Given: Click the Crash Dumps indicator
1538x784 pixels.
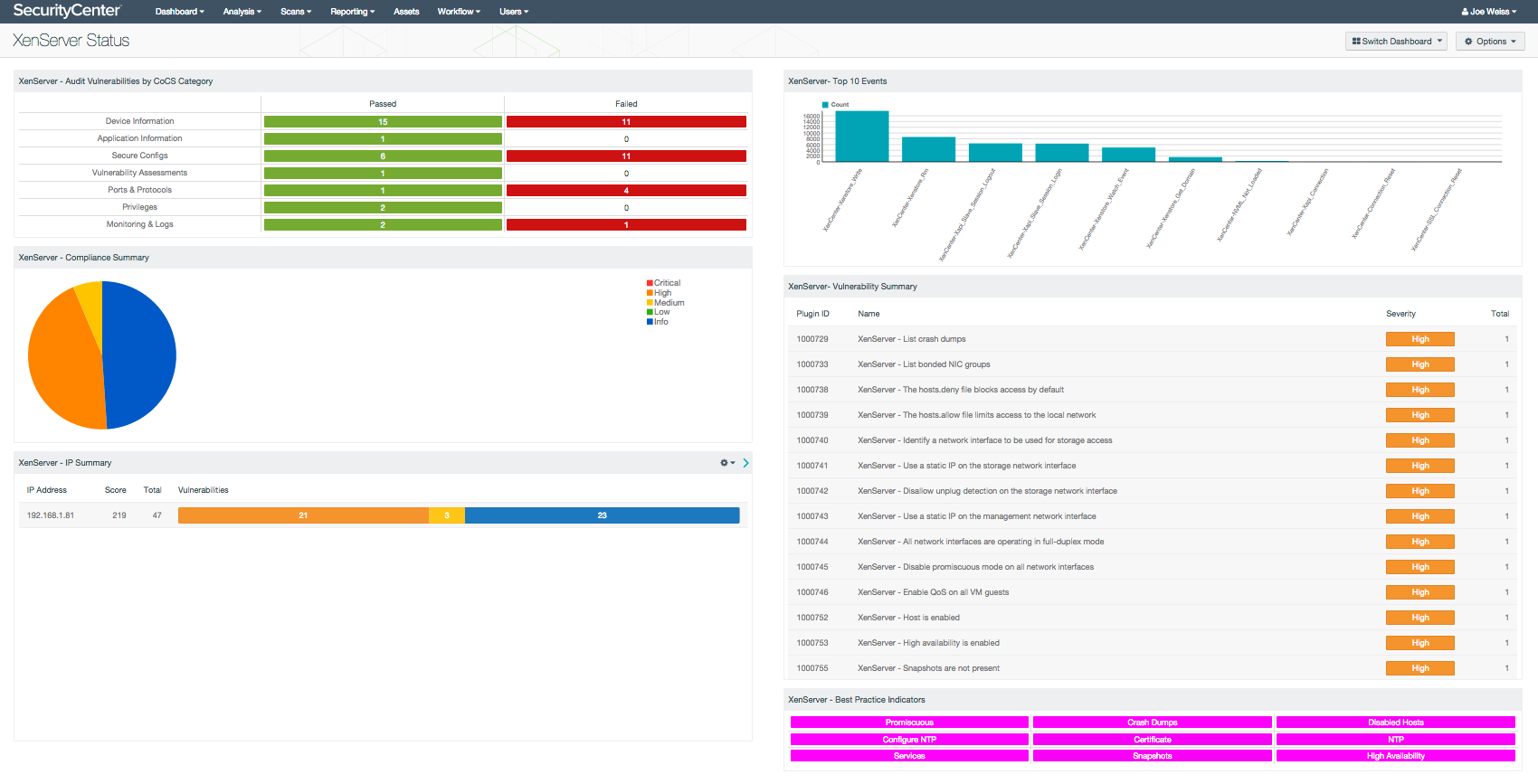Looking at the screenshot, I should [x=1153, y=723].
